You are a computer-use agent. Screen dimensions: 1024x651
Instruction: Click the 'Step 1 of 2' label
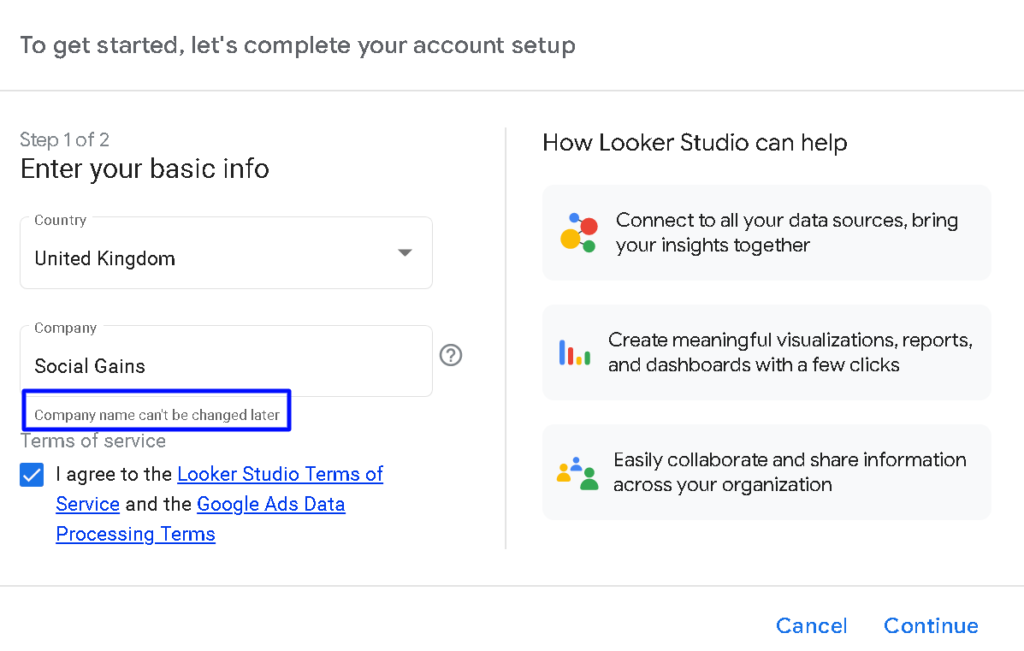64,140
